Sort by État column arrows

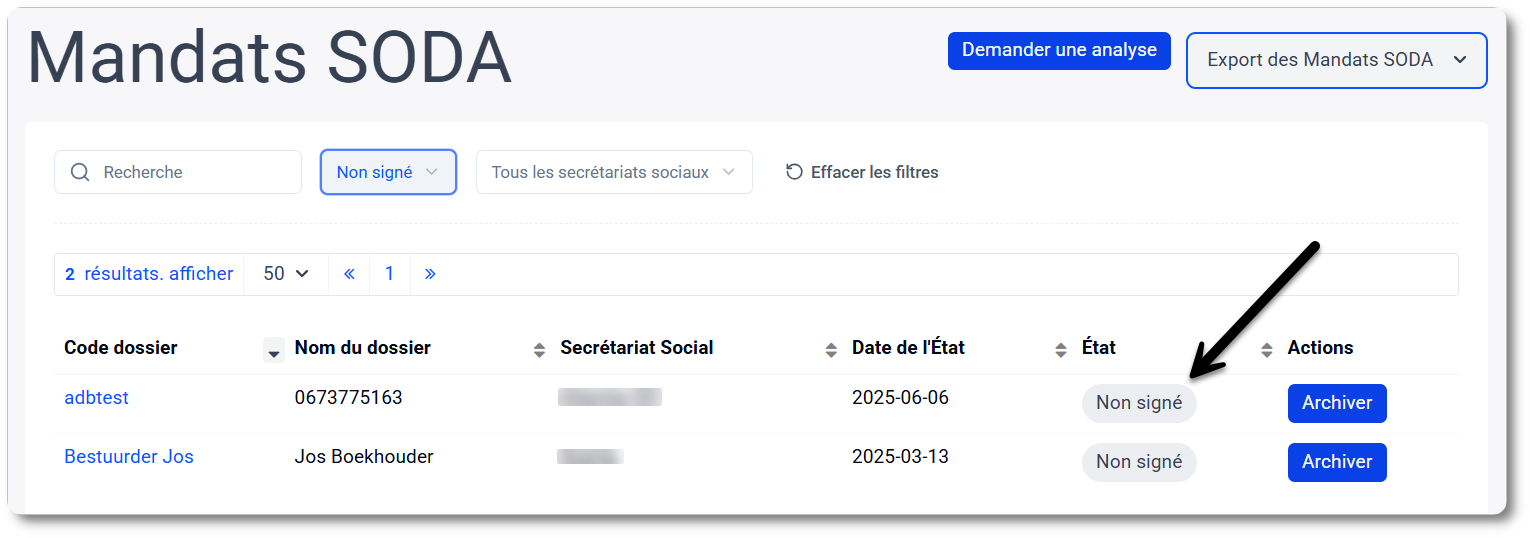point(1267,350)
